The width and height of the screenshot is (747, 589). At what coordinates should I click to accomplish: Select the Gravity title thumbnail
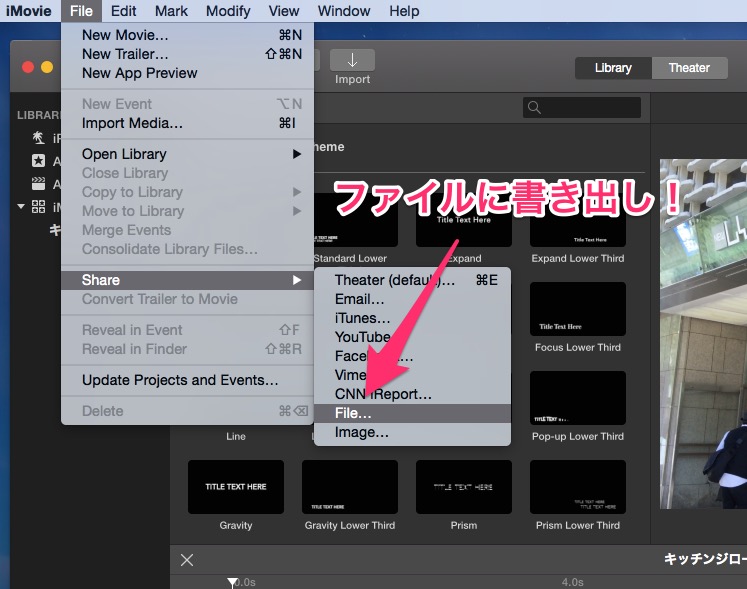point(236,487)
